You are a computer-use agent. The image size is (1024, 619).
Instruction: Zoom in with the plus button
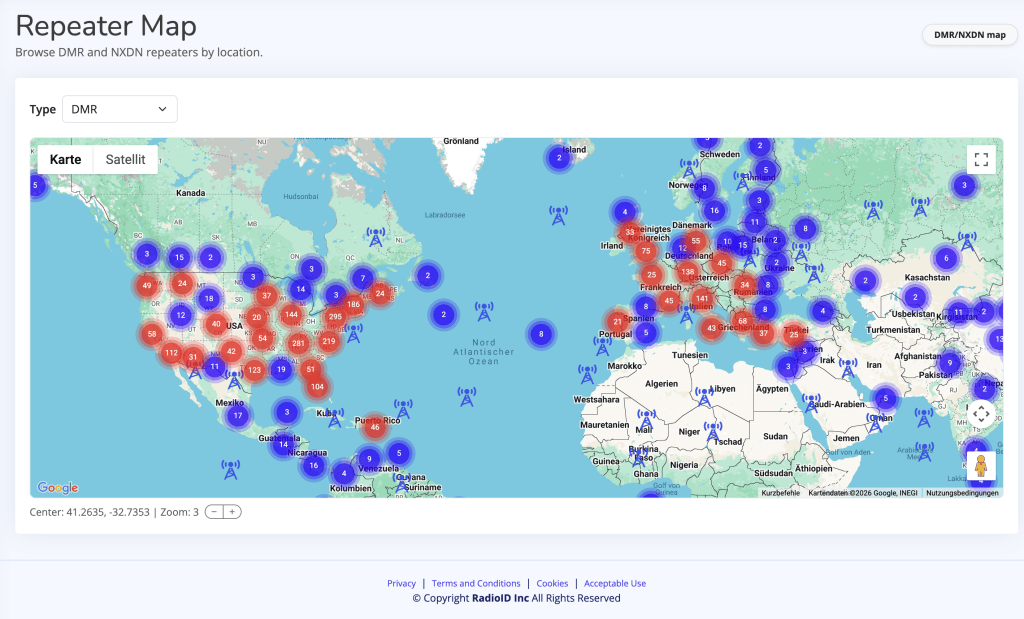click(x=232, y=512)
